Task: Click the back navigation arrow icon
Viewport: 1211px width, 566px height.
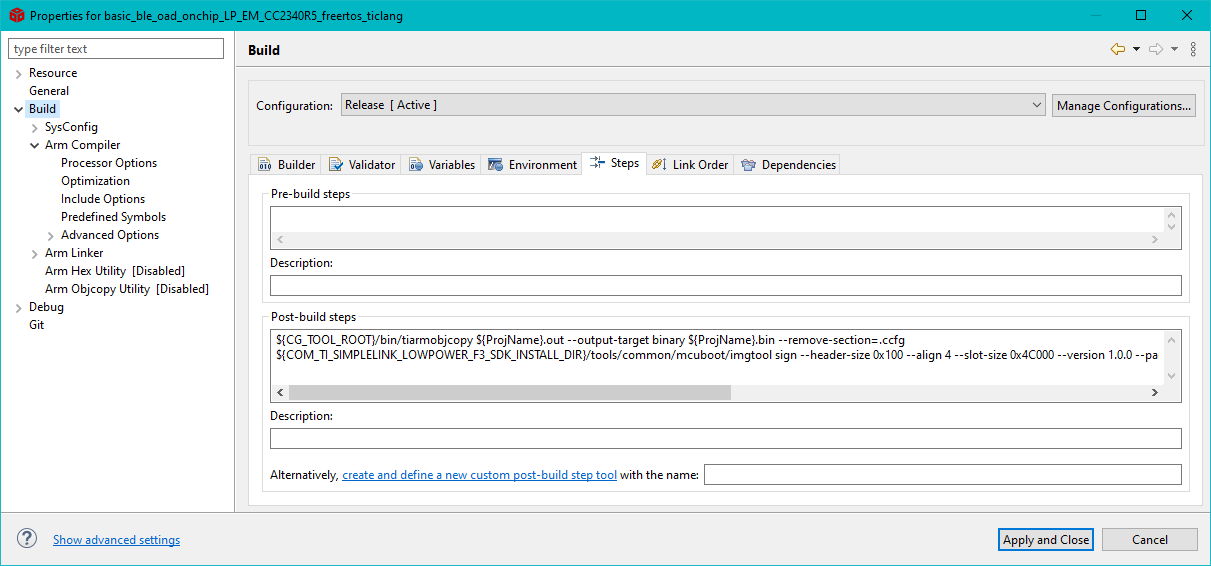Action: click(1118, 49)
